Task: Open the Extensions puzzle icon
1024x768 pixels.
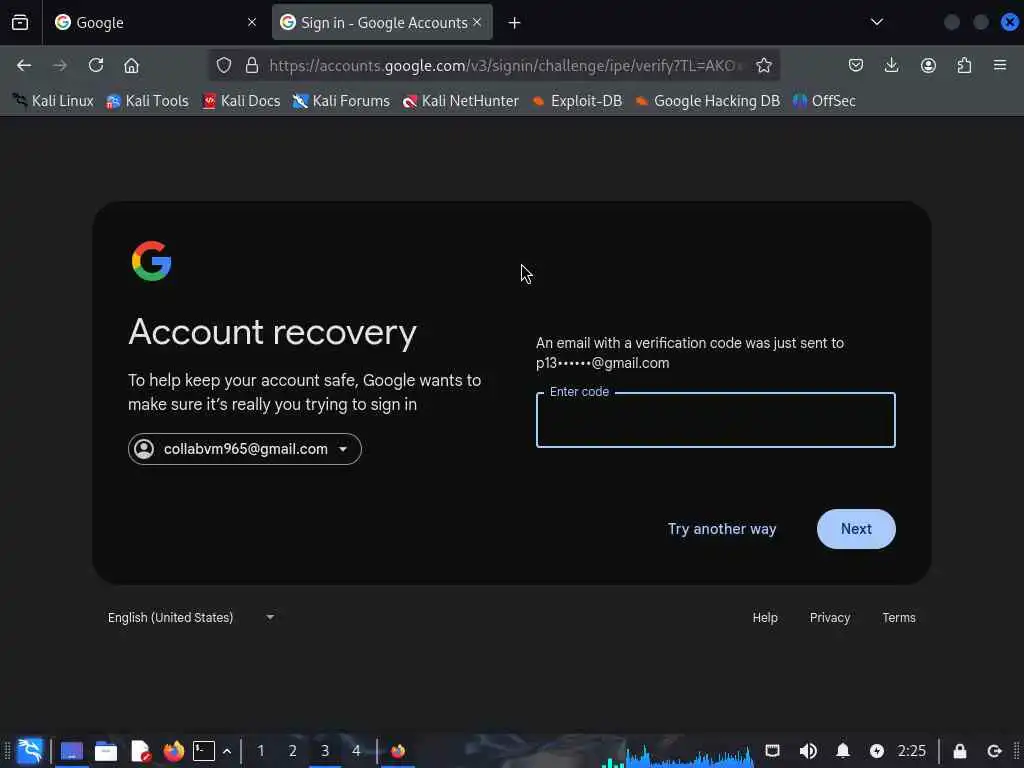Action: [964, 65]
